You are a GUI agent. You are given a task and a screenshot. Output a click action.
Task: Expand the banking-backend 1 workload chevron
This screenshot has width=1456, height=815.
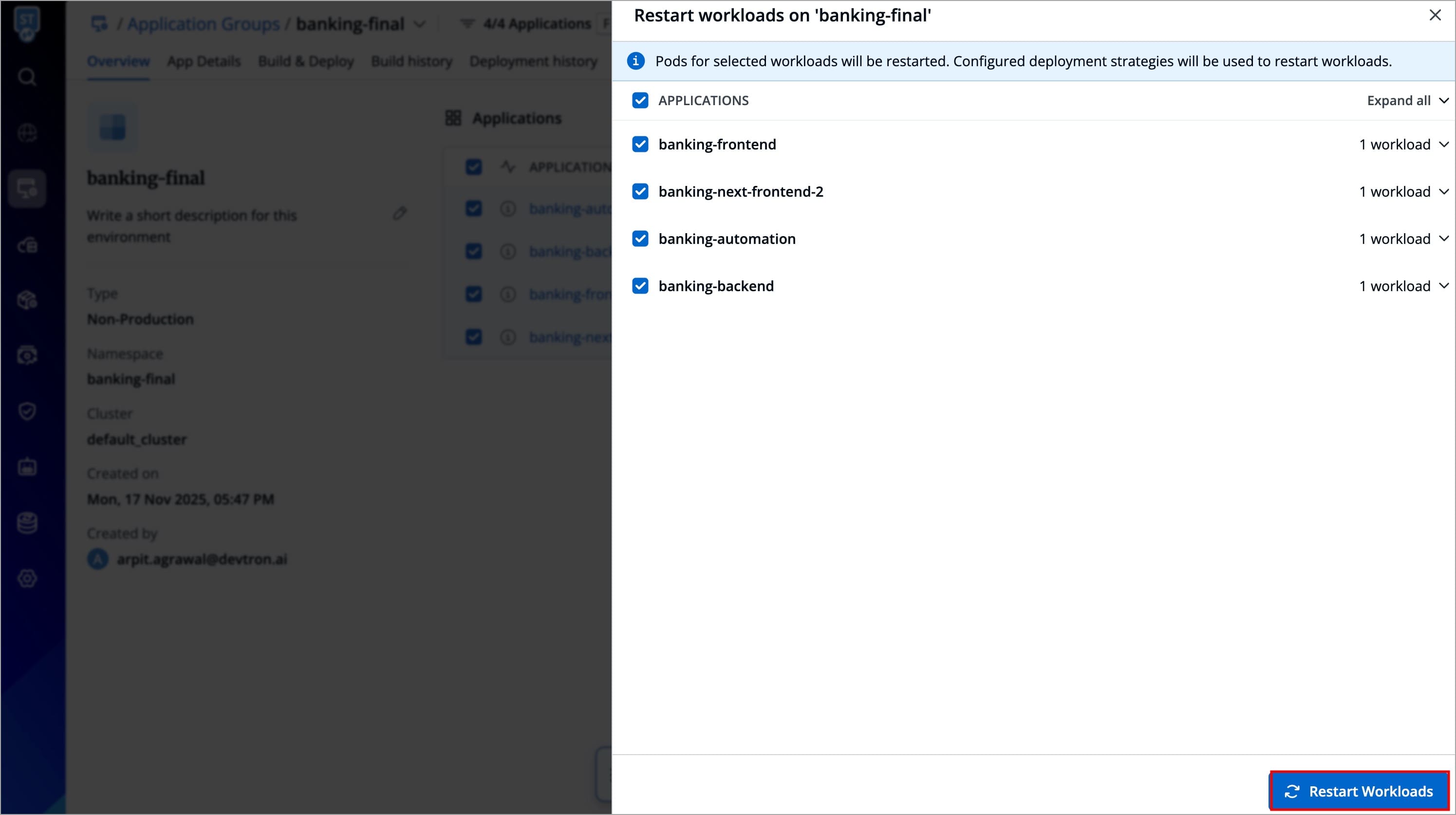click(x=1443, y=286)
